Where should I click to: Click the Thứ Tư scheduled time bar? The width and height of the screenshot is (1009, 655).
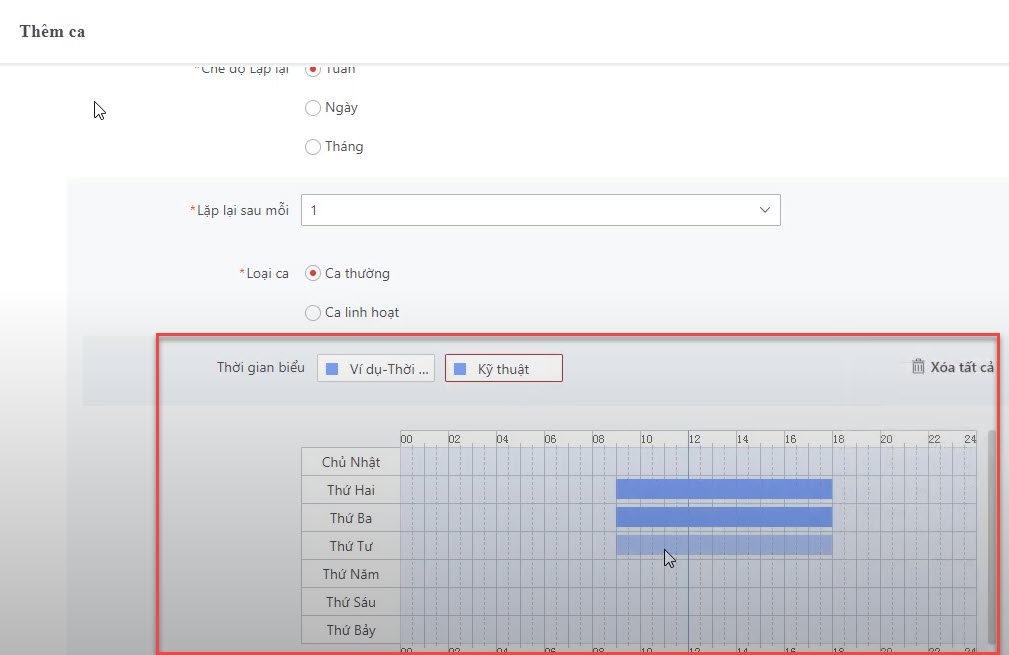click(x=723, y=545)
